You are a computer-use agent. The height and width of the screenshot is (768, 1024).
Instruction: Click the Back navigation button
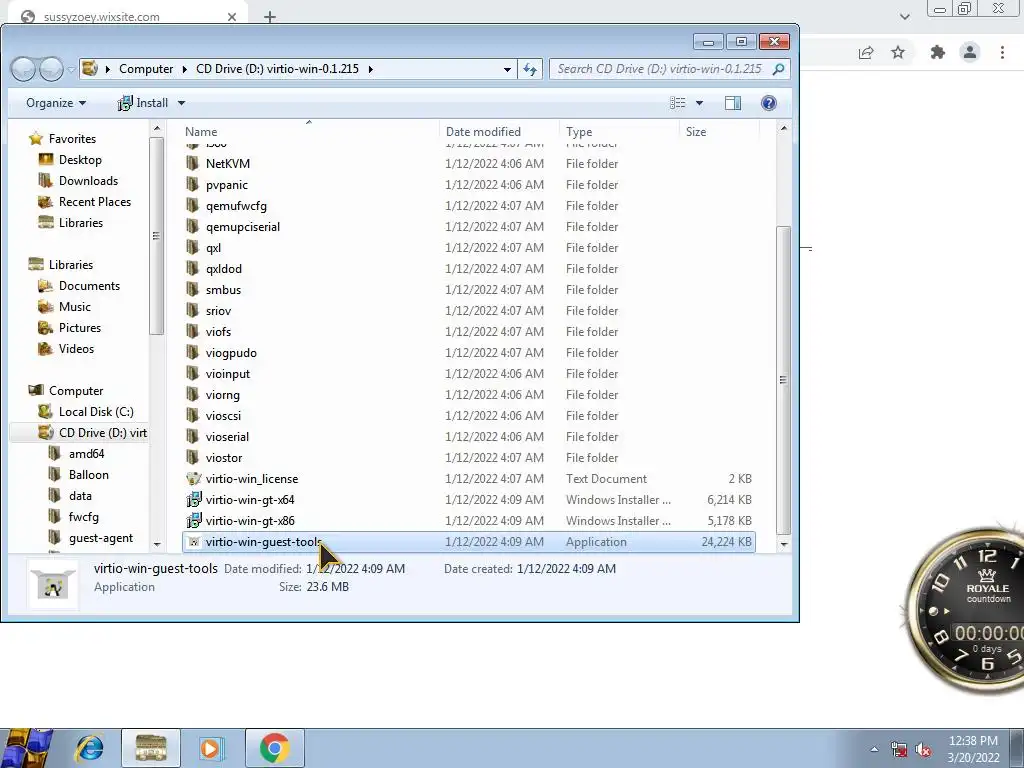click(x=24, y=69)
